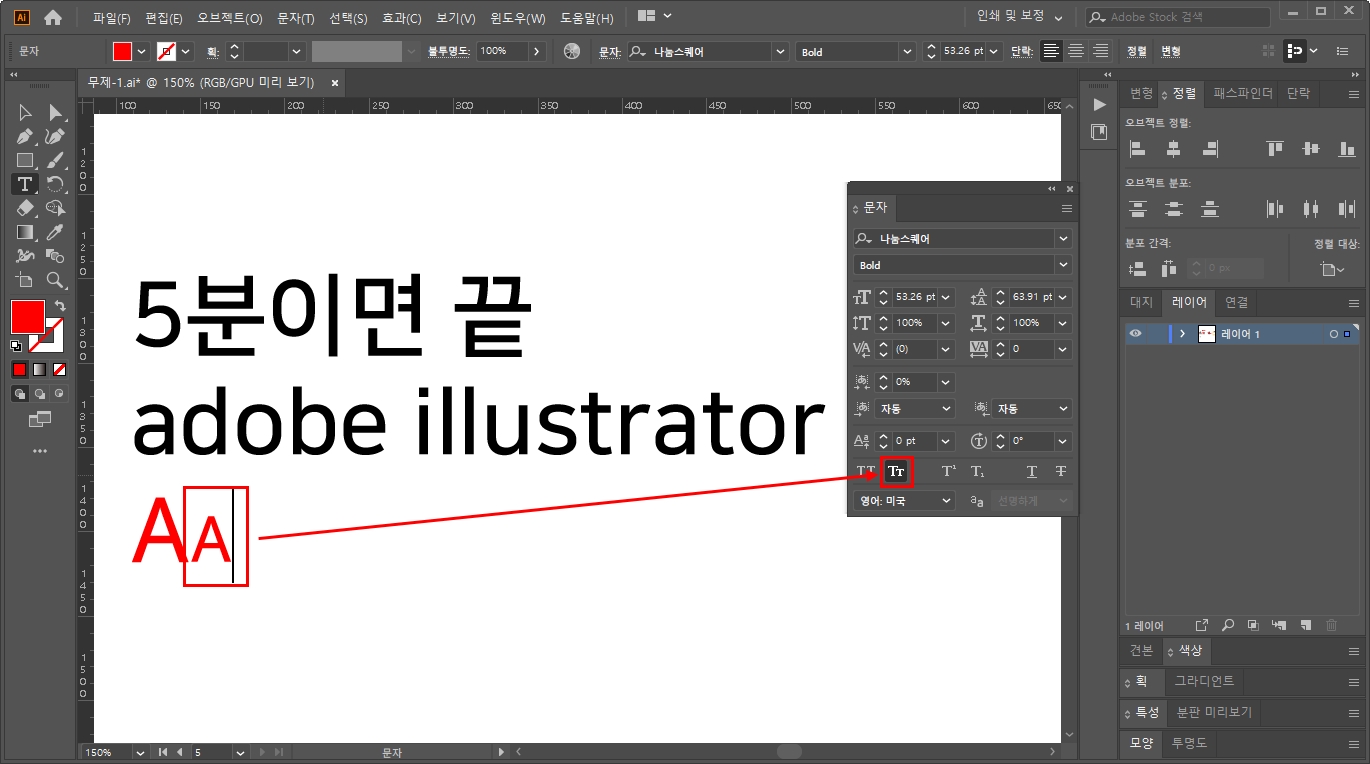Click 단락 link in control bar

click(x=1021, y=51)
